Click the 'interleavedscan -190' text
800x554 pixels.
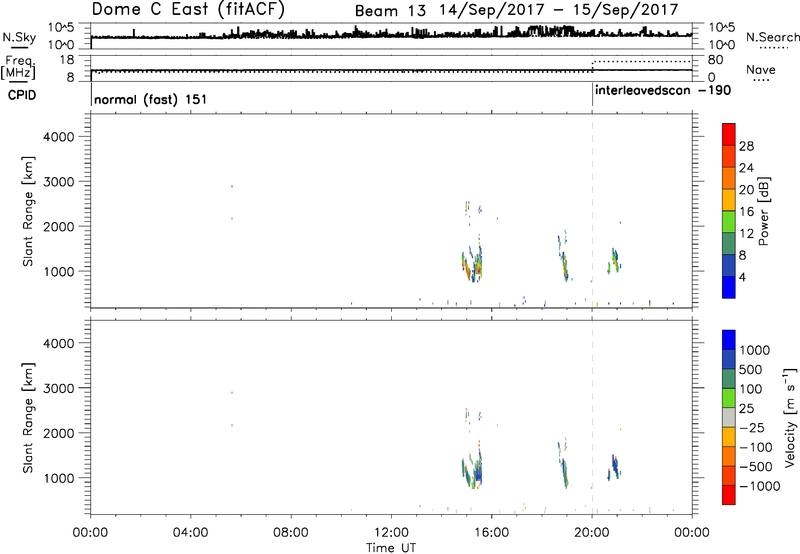[x=663, y=91]
